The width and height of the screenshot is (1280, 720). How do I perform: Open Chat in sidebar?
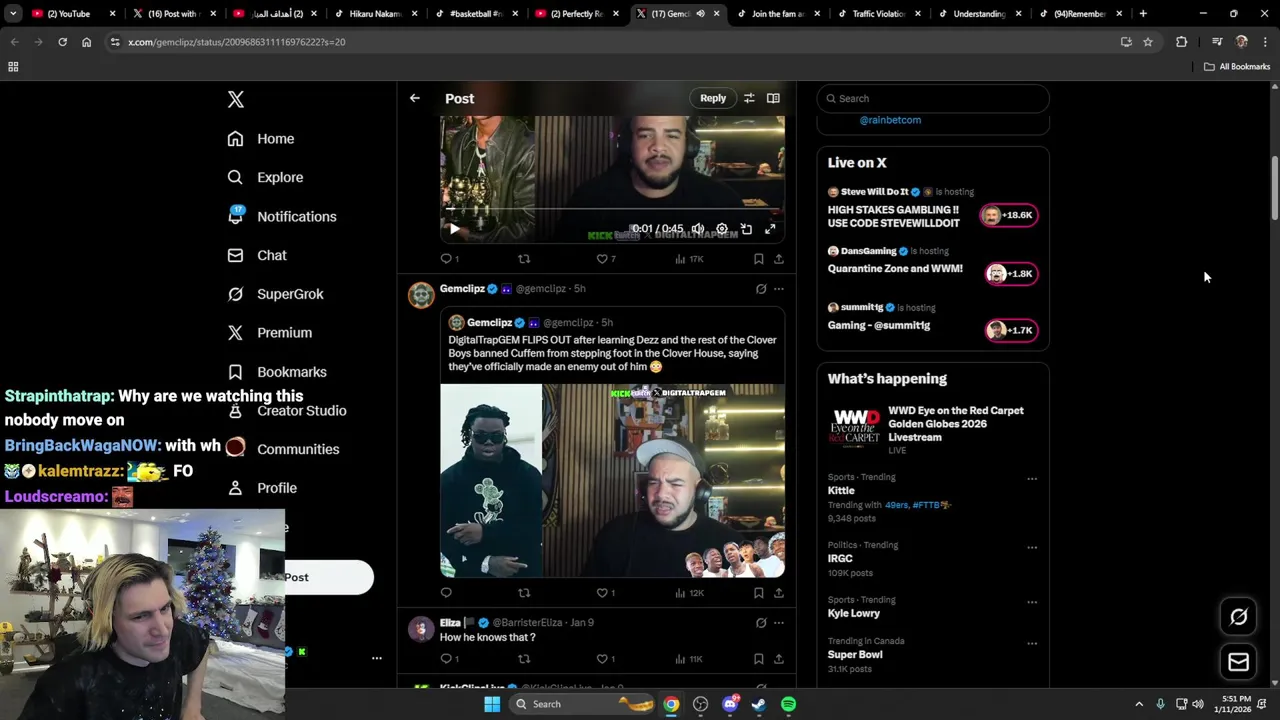pos(257,255)
